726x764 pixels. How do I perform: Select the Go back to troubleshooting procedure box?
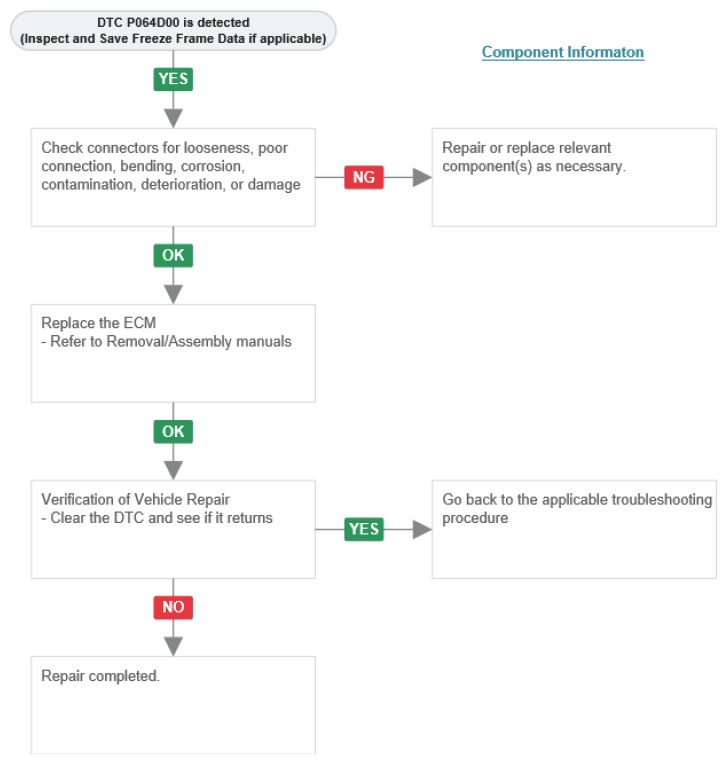pos(574,530)
